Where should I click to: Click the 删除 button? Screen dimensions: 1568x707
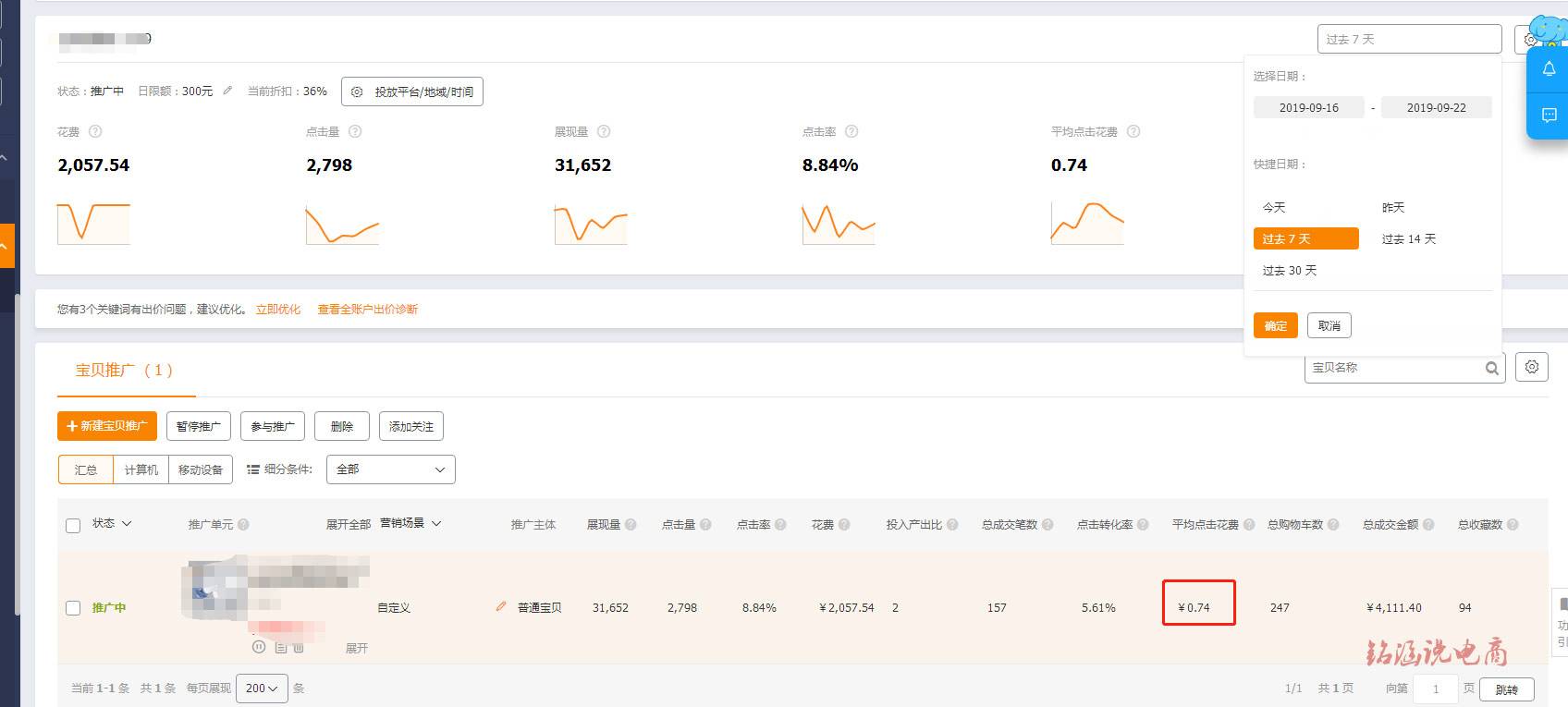pyautogui.click(x=342, y=426)
